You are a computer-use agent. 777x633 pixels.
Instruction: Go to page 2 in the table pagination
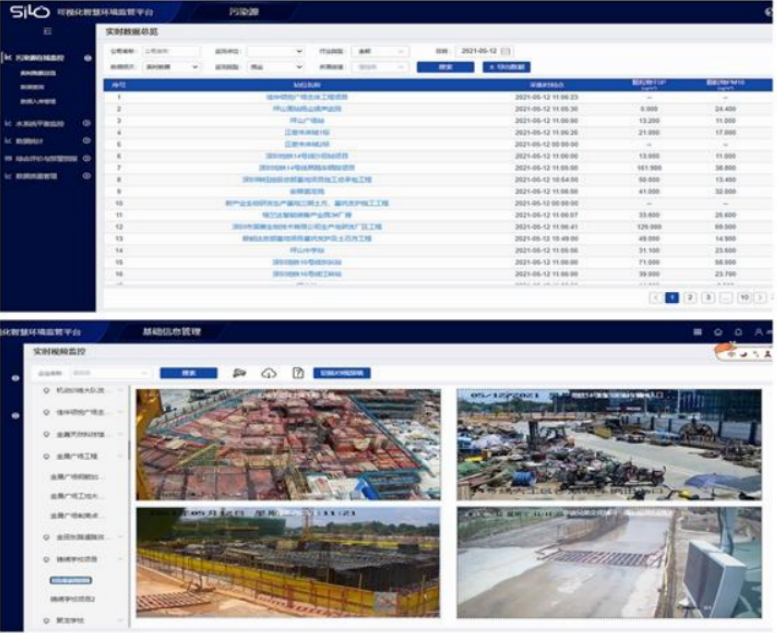tap(689, 297)
